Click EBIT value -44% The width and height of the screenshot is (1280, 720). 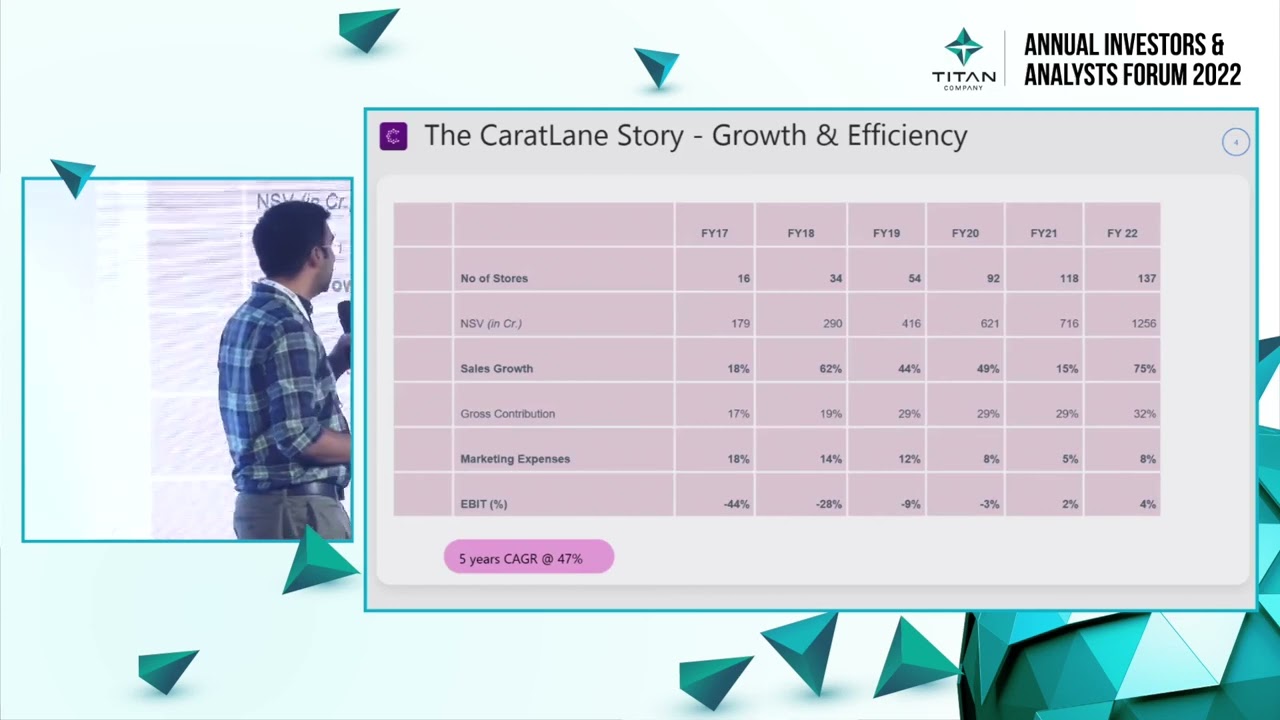coord(736,503)
